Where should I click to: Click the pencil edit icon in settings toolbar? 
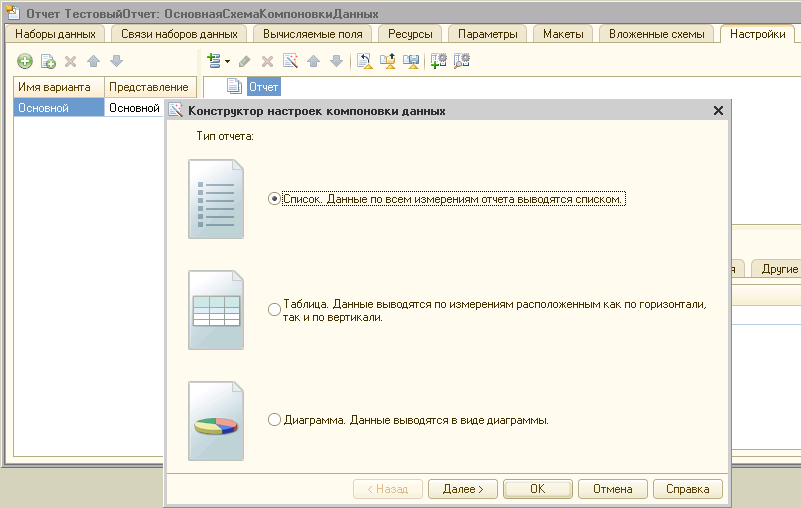pyautogui.click(x=245, y=61)
